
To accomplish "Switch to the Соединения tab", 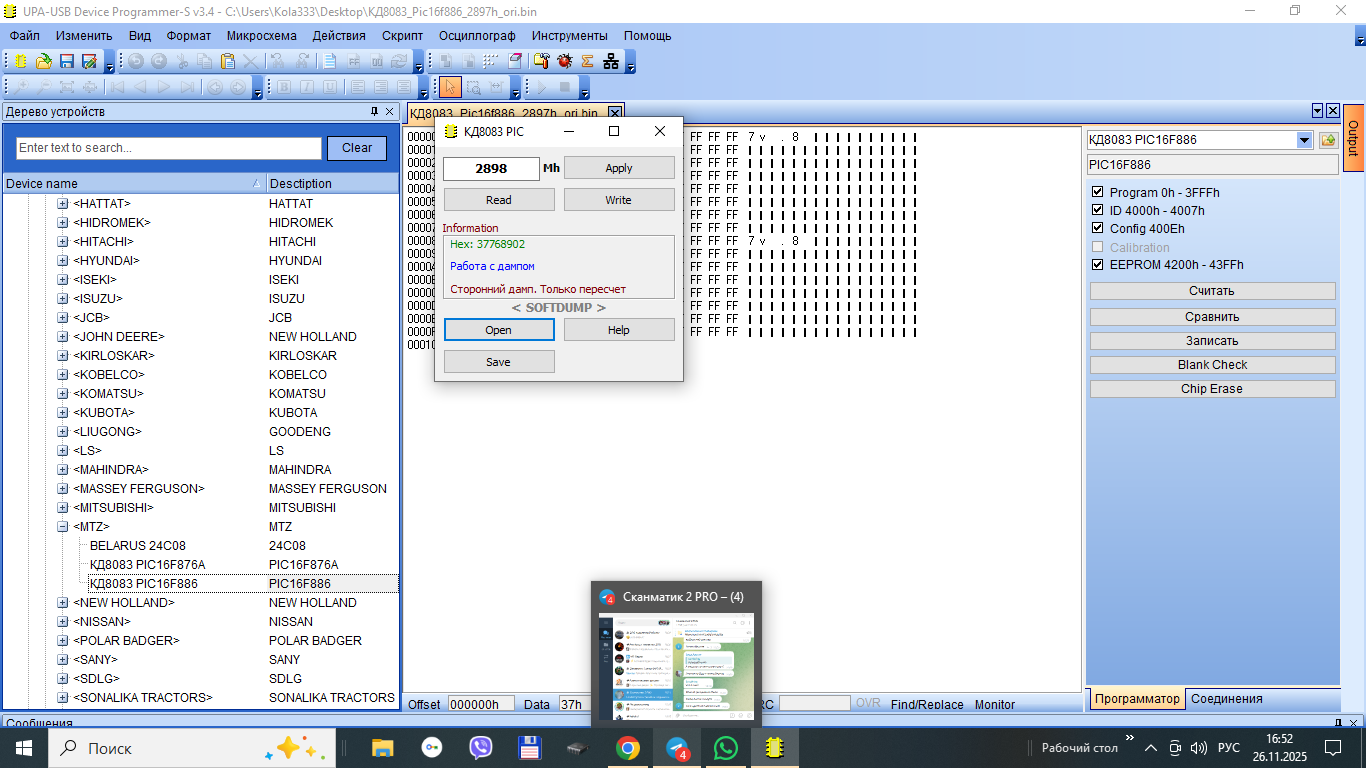I will pyautogui.click(x=1226, y=699).
